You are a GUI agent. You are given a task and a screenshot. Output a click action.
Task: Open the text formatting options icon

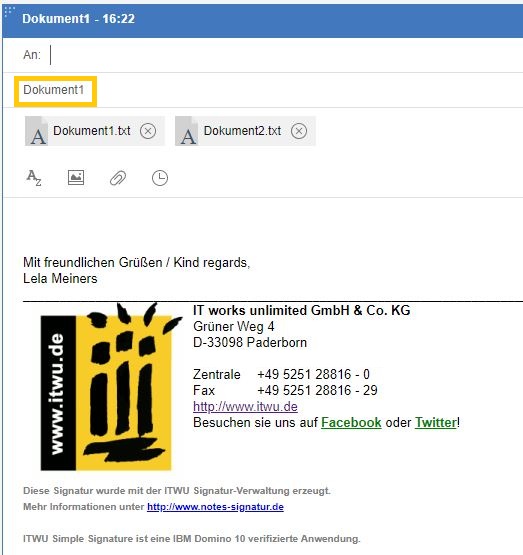tap(34, 178)
